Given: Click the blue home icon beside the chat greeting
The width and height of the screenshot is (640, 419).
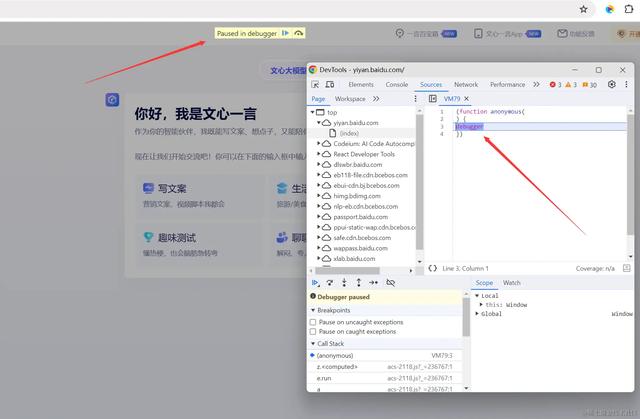Looking at the screenshot, I should click(x=112, y=100).
